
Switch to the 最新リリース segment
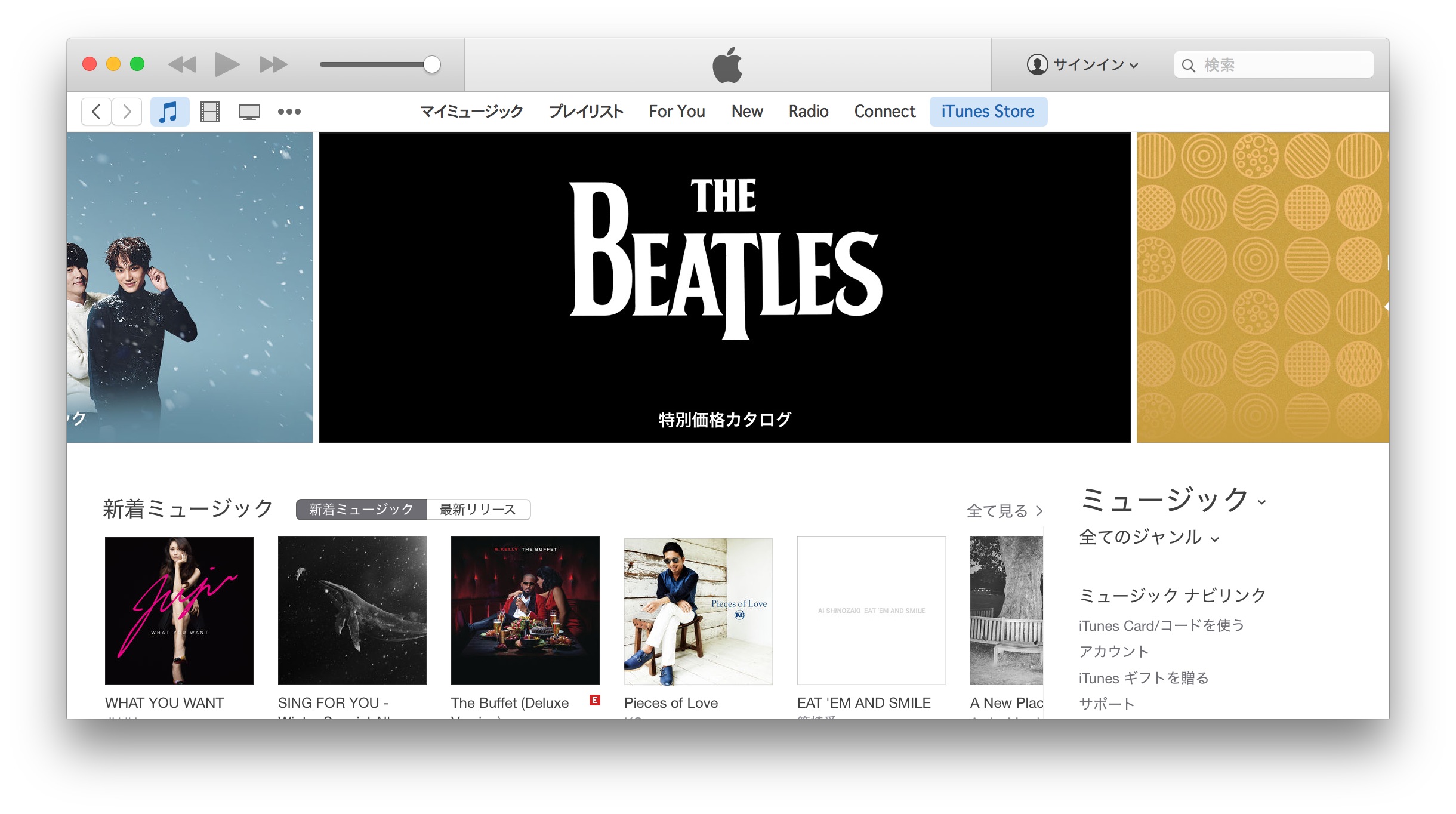(477, 510)
